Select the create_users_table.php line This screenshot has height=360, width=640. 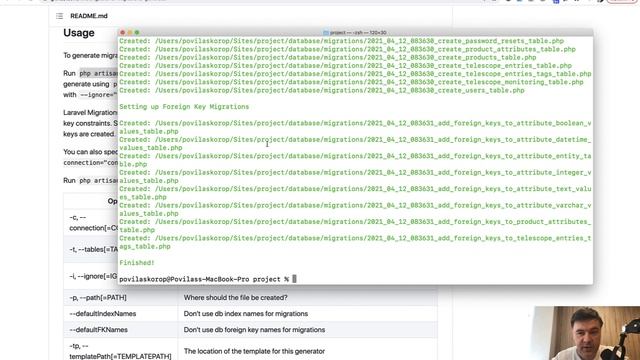[x=322, y=90]
